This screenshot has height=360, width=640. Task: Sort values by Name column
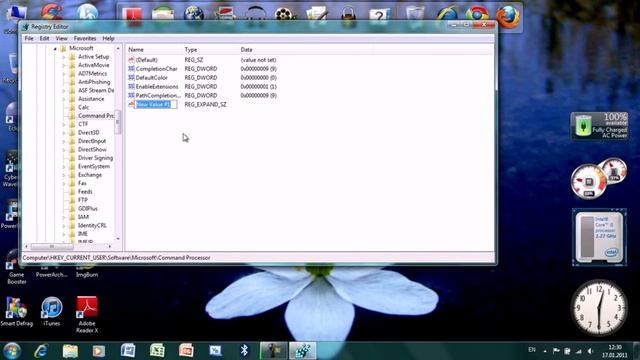tap(154, 49)
